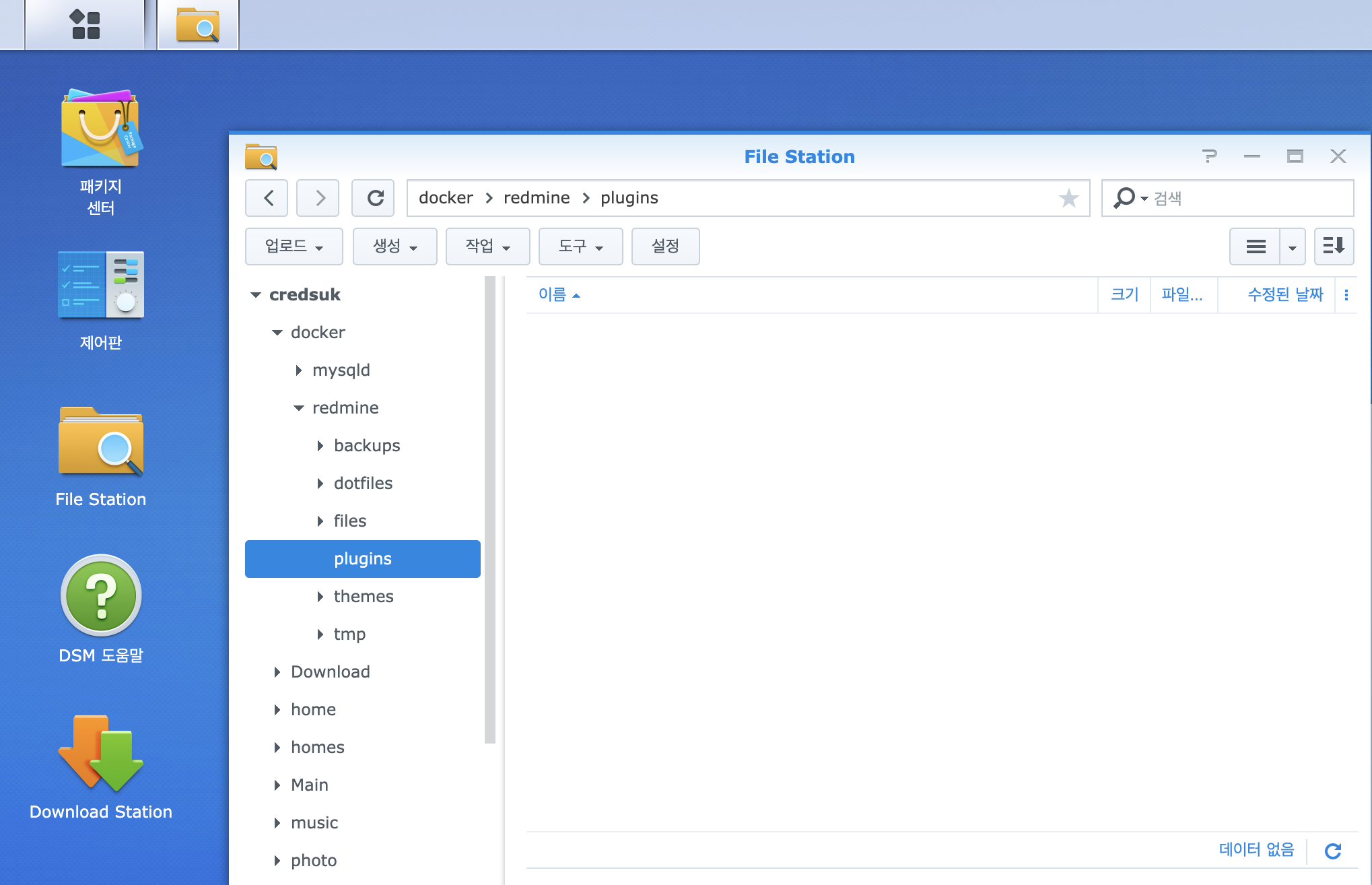
Task: Open view mode dropdown arrow
Action: pyautogui.click(x=1292, y=247)
